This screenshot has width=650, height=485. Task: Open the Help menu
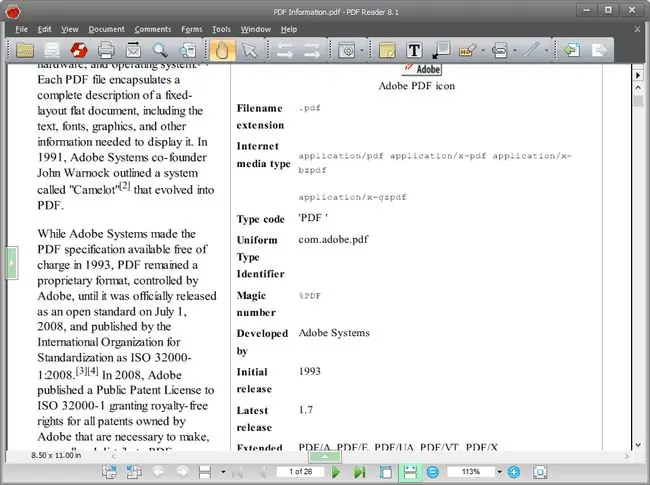(x=289, y=29)
